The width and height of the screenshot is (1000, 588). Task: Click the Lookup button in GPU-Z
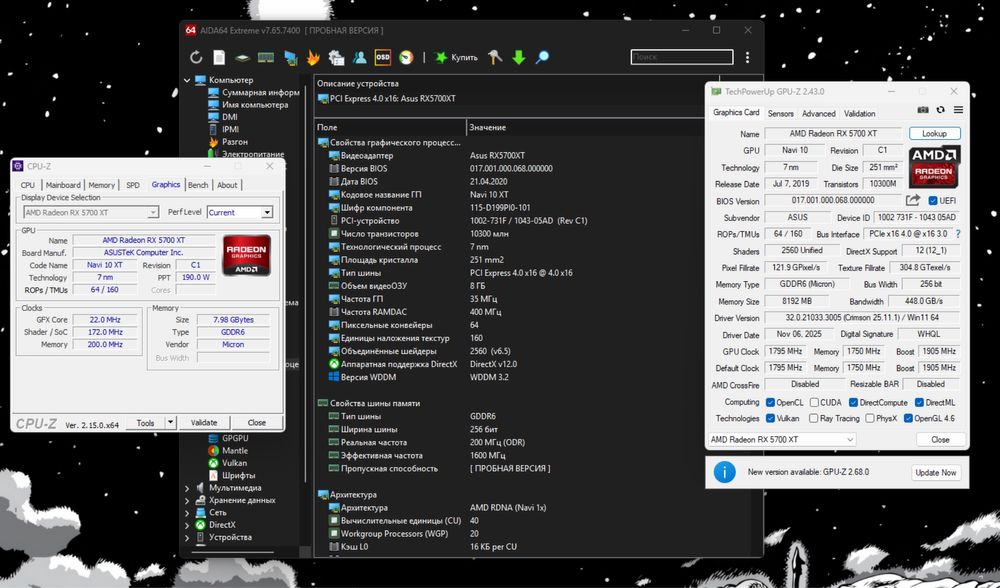pos(934,133)
